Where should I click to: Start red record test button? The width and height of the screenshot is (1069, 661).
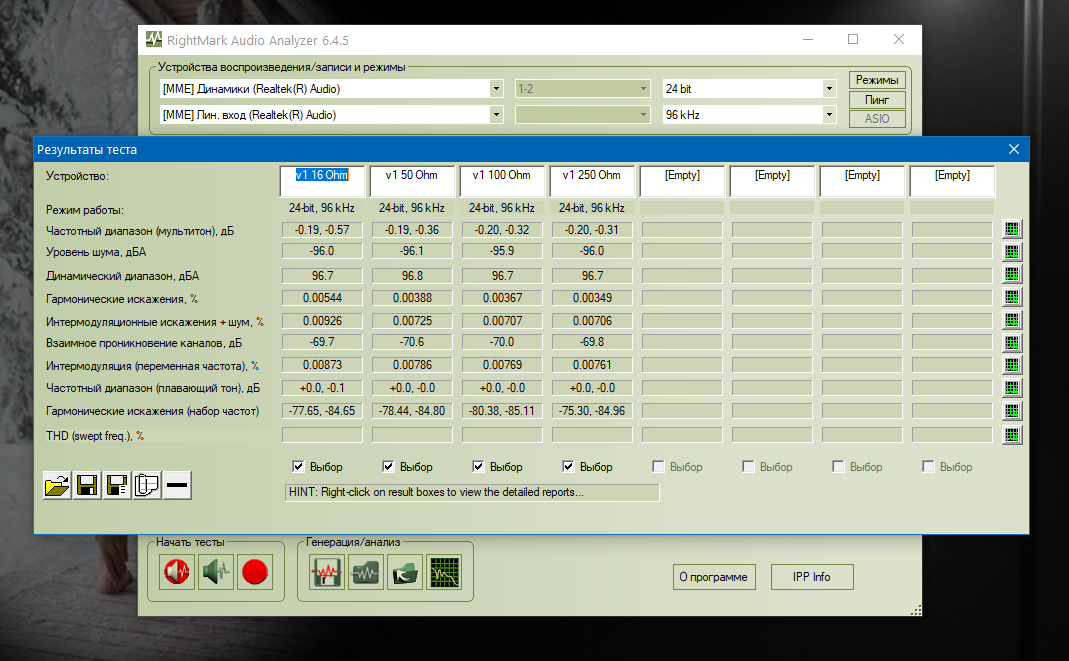pos(255,572)
